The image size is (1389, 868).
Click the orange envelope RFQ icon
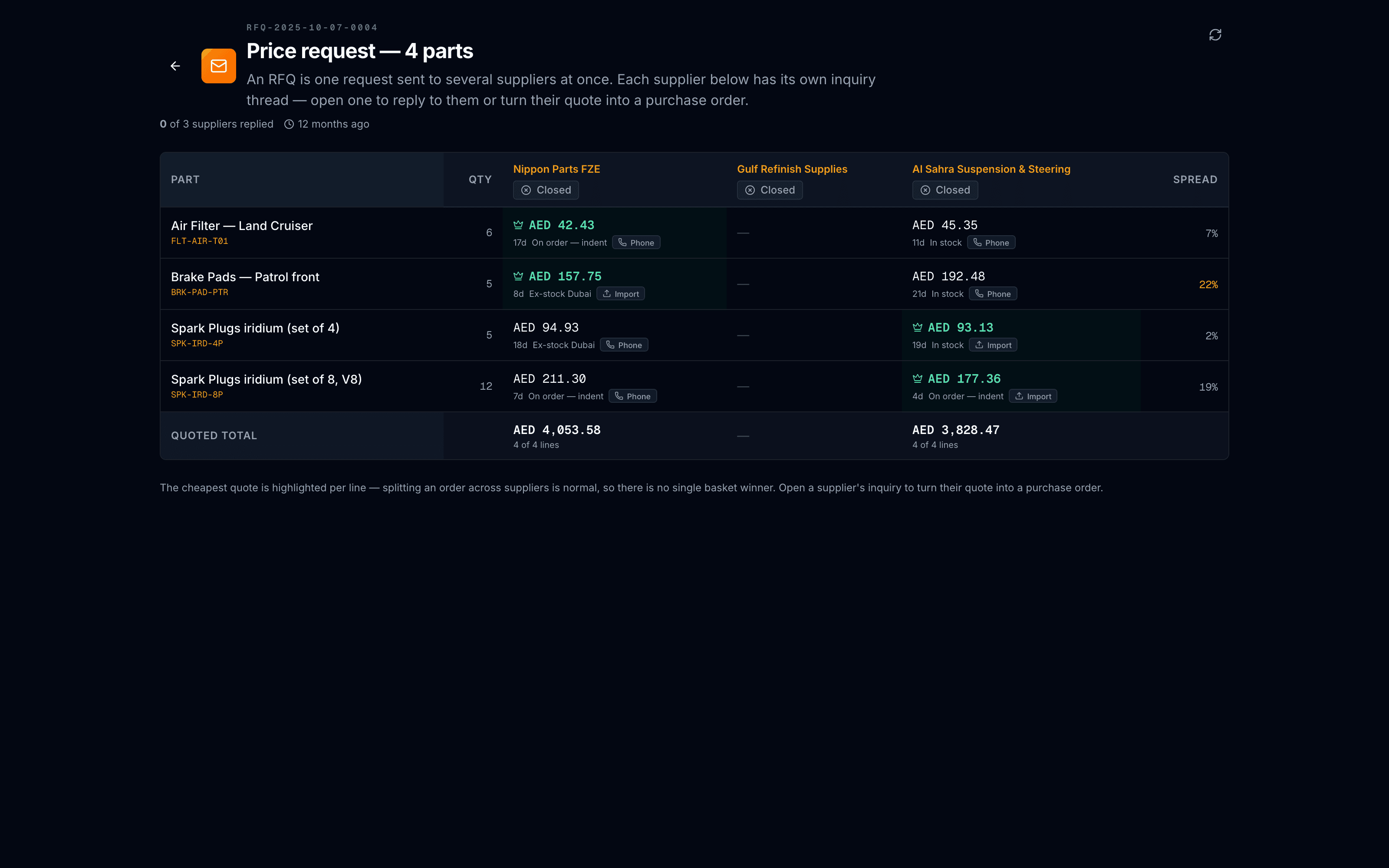click(x=219, y=66)
